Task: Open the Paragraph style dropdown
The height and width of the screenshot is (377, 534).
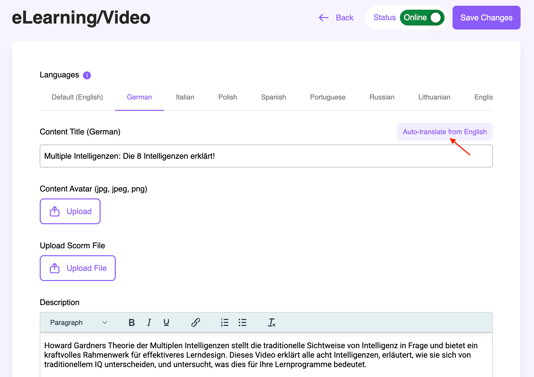Action: (78, 323)
